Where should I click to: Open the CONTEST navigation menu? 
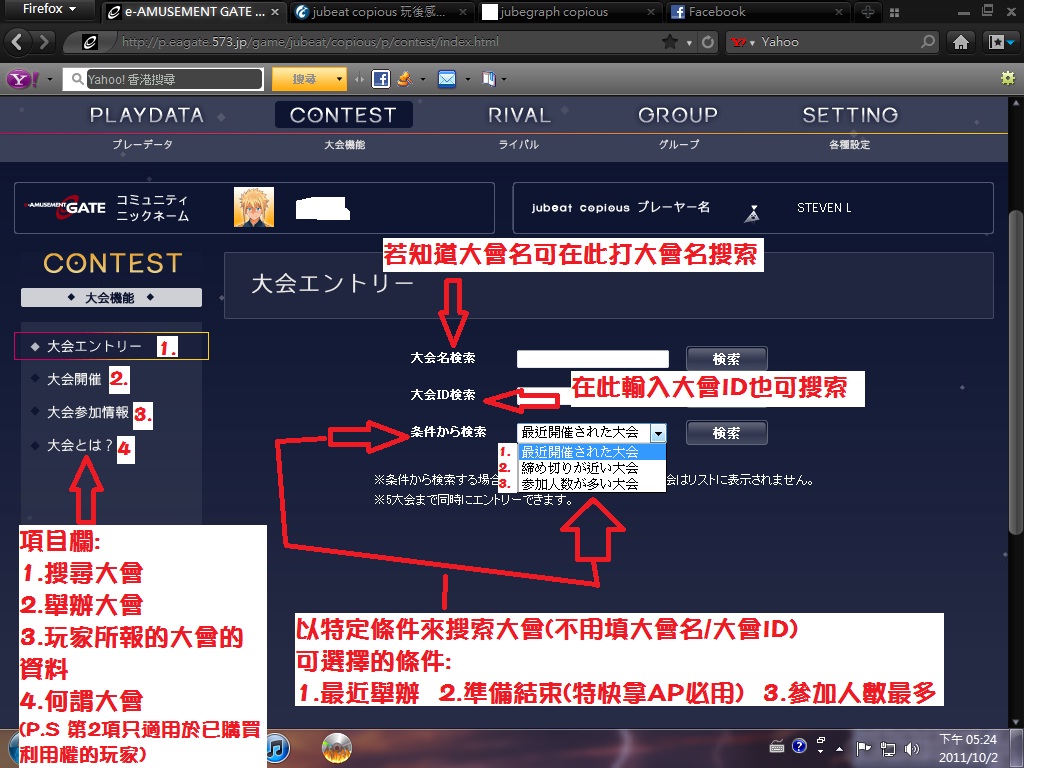[x=344, y=115]
